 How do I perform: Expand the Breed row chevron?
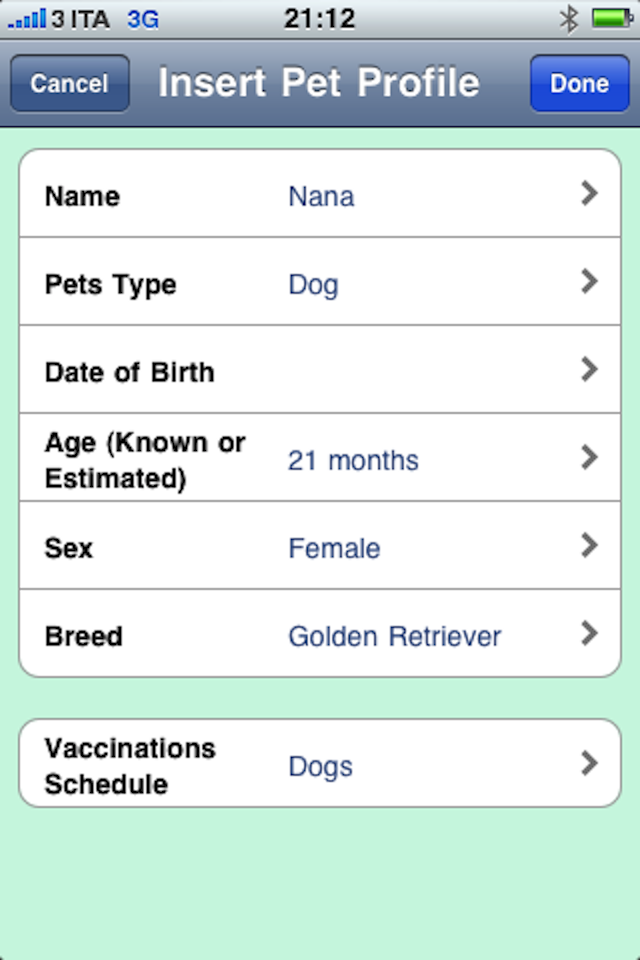(x=589, y=634)
